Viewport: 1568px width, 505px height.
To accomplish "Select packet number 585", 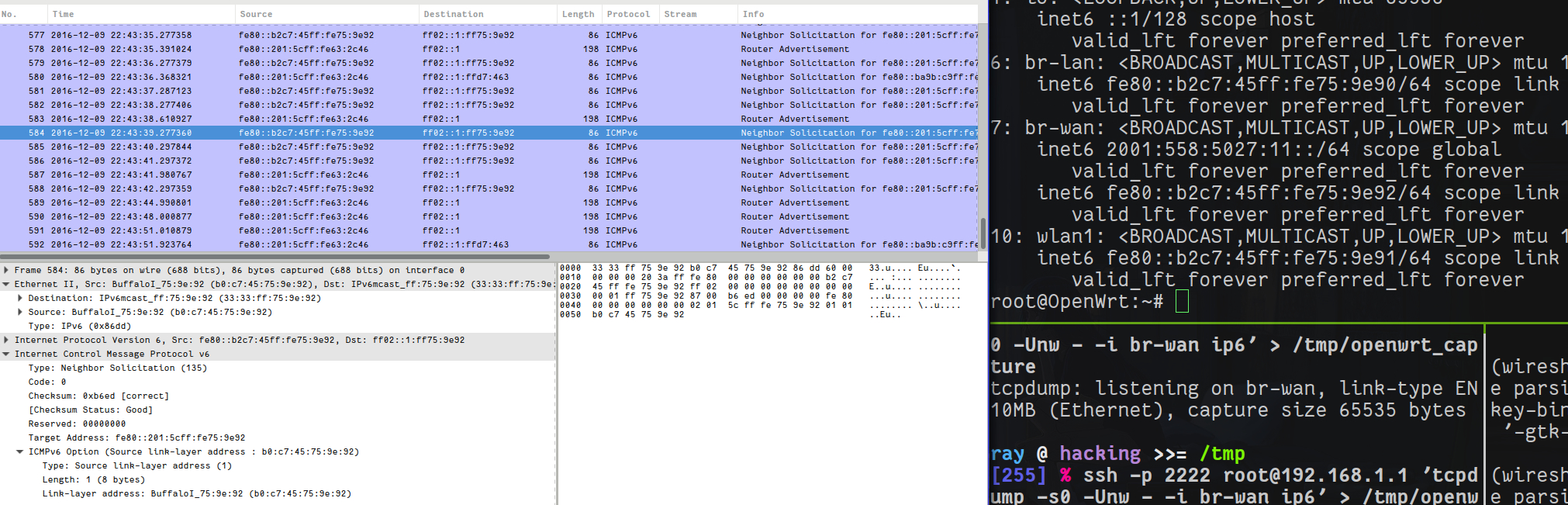I will tap(489, 147).
